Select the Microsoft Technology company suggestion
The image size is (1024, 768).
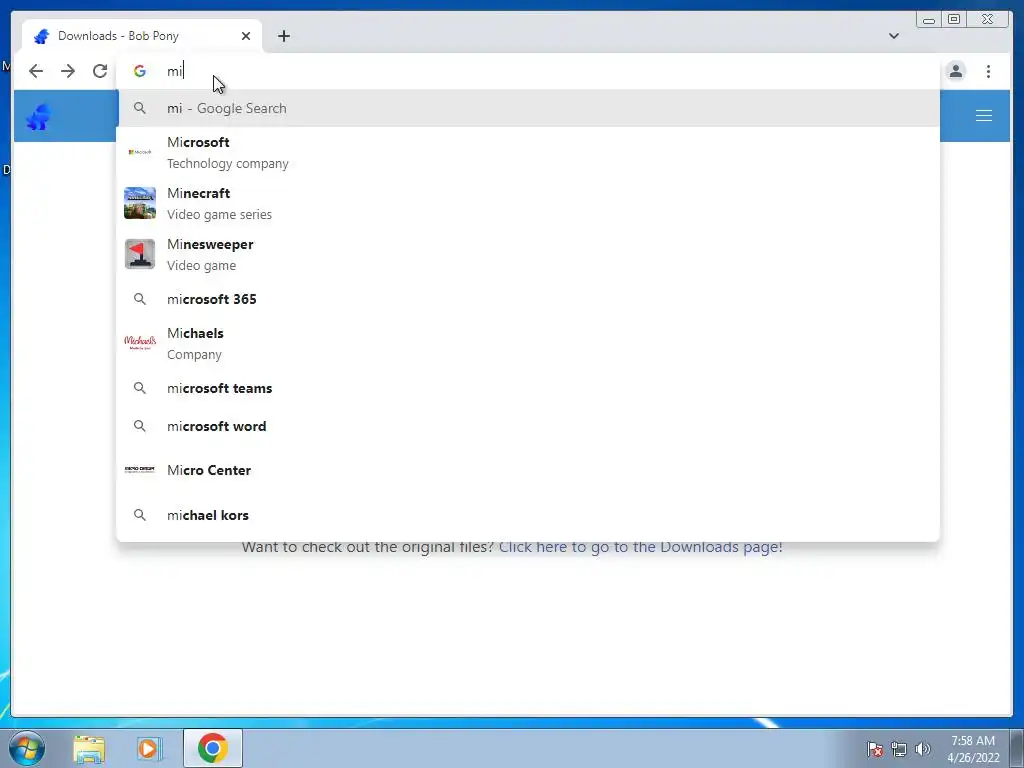(x=528, y=152)
